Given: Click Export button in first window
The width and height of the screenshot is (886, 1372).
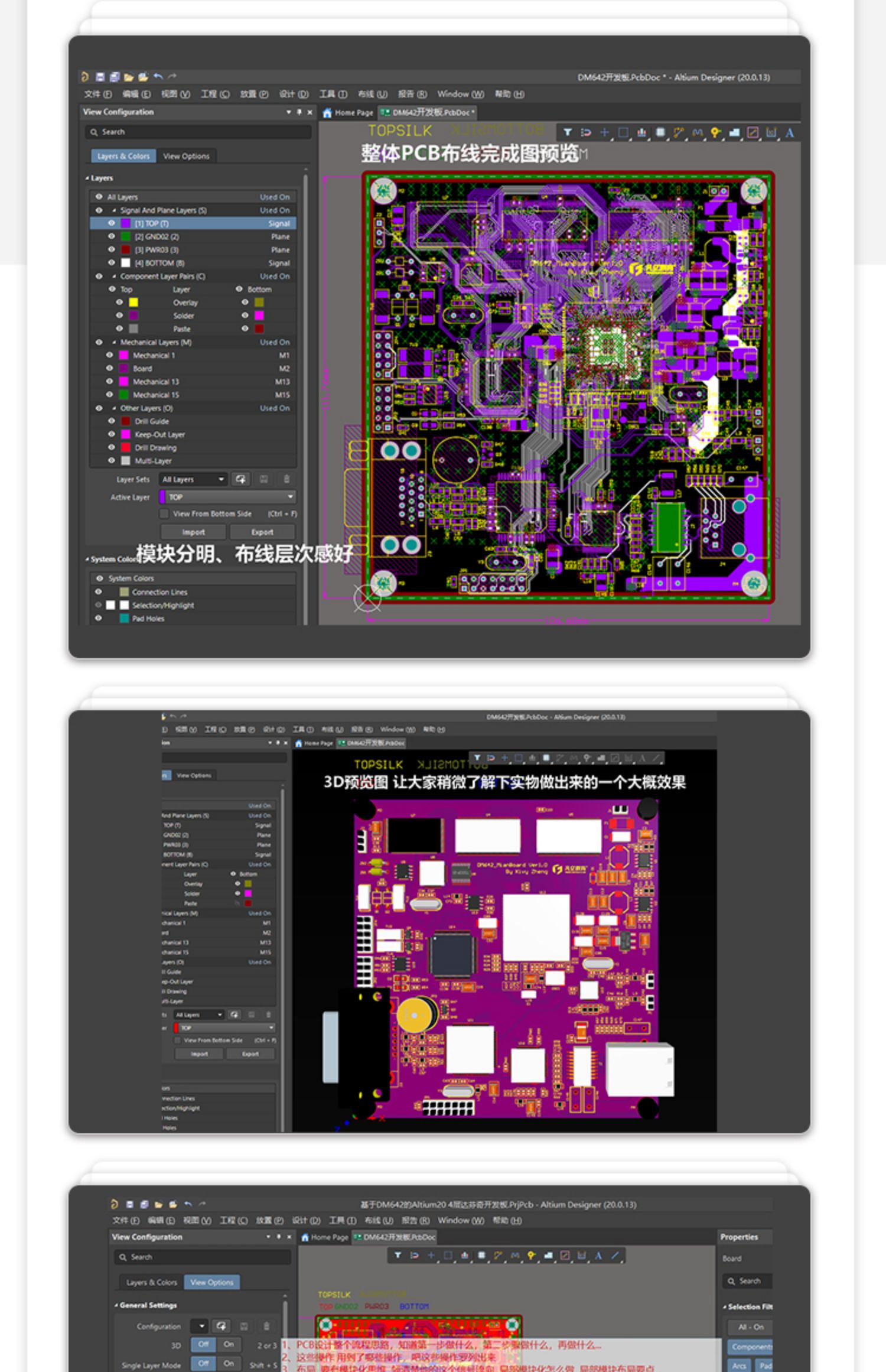Looking at the screenshot, I should pos(262,532).
